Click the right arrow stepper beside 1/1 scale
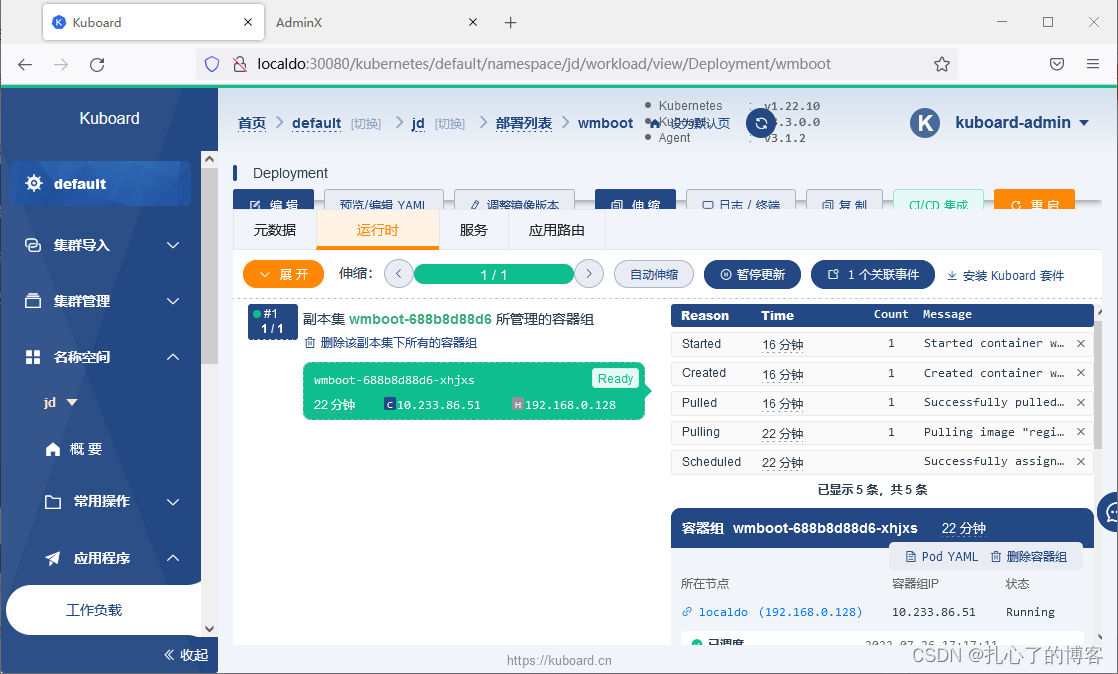Viewport: 1118px width, 674px height. coord(589,274)
